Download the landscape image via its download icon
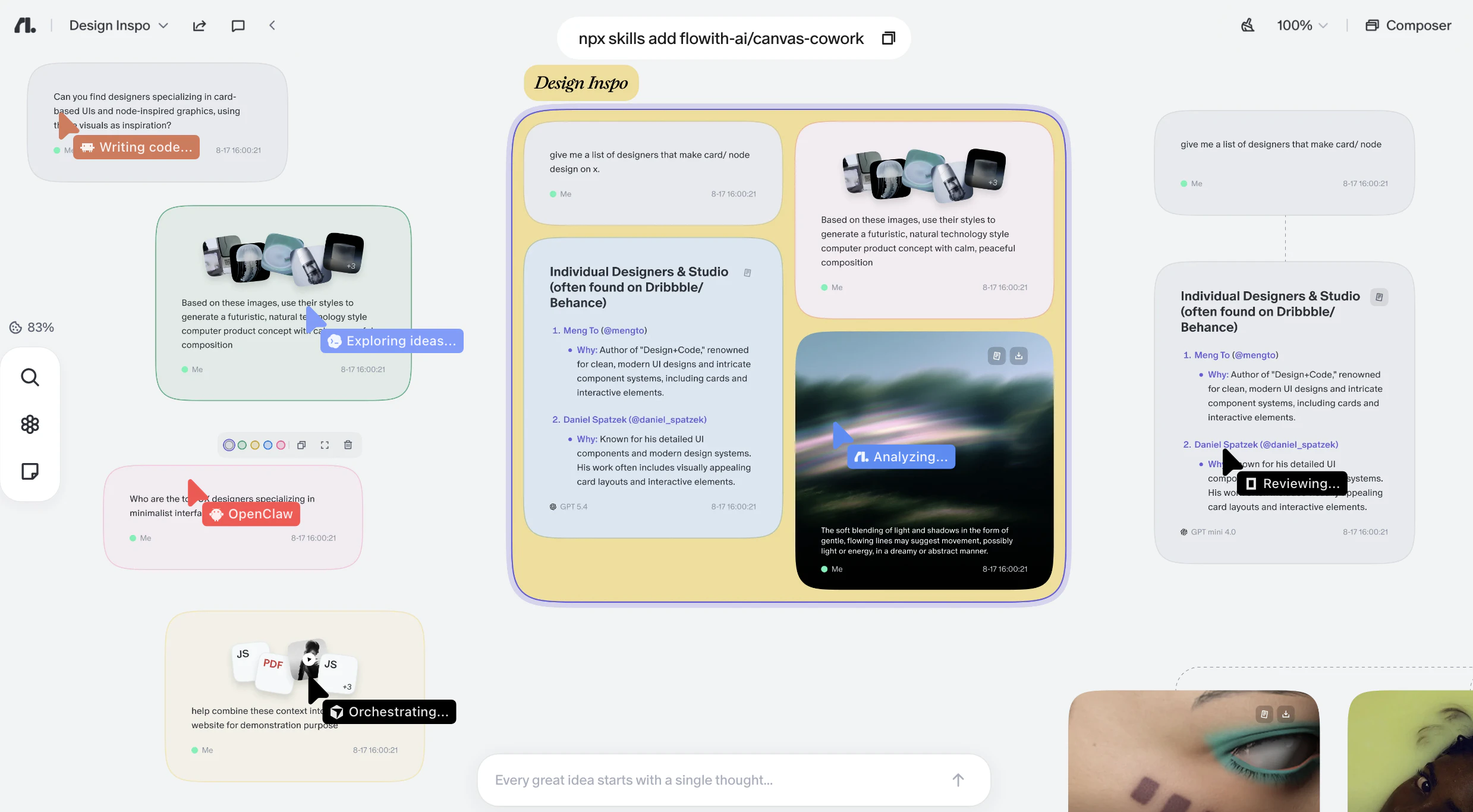 click(x=1019, y=355)
